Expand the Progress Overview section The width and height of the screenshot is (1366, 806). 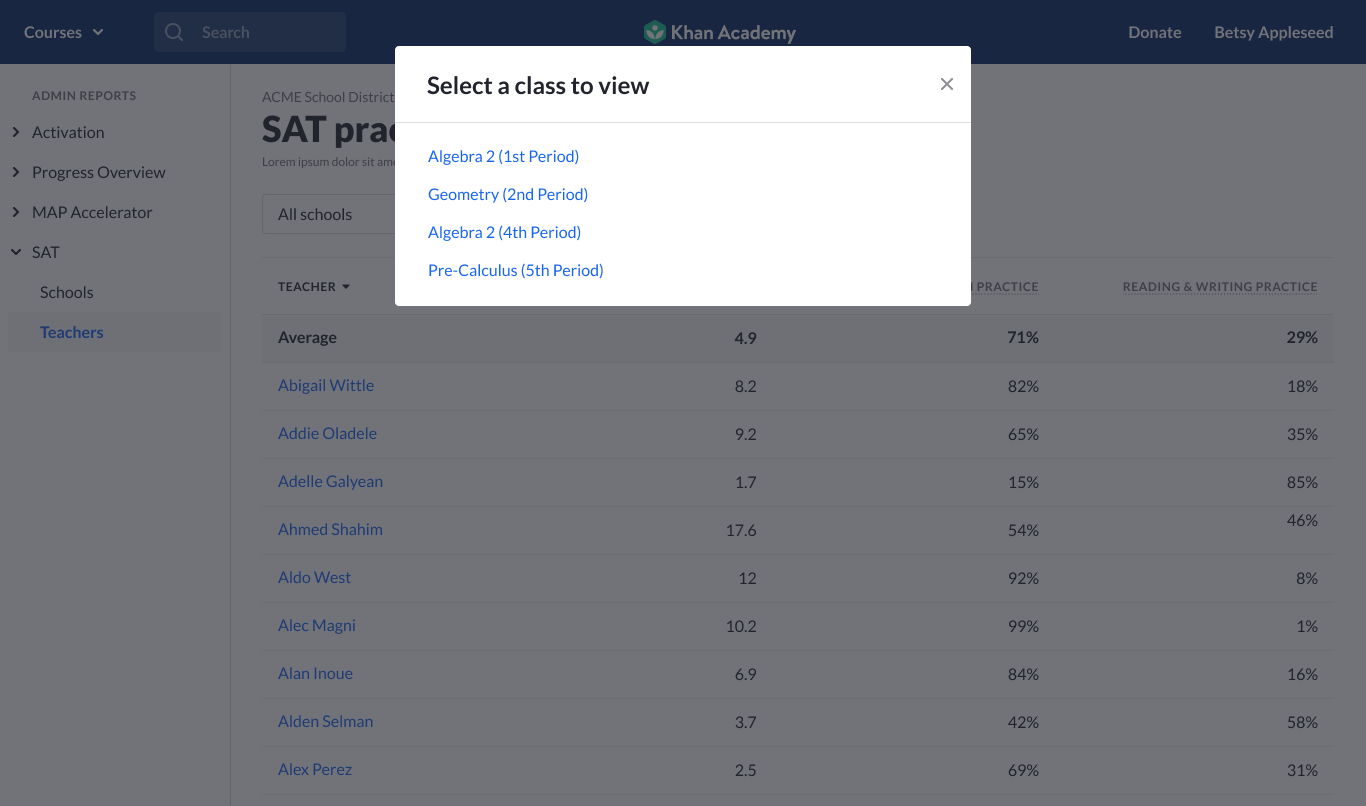tap(16, 172)
